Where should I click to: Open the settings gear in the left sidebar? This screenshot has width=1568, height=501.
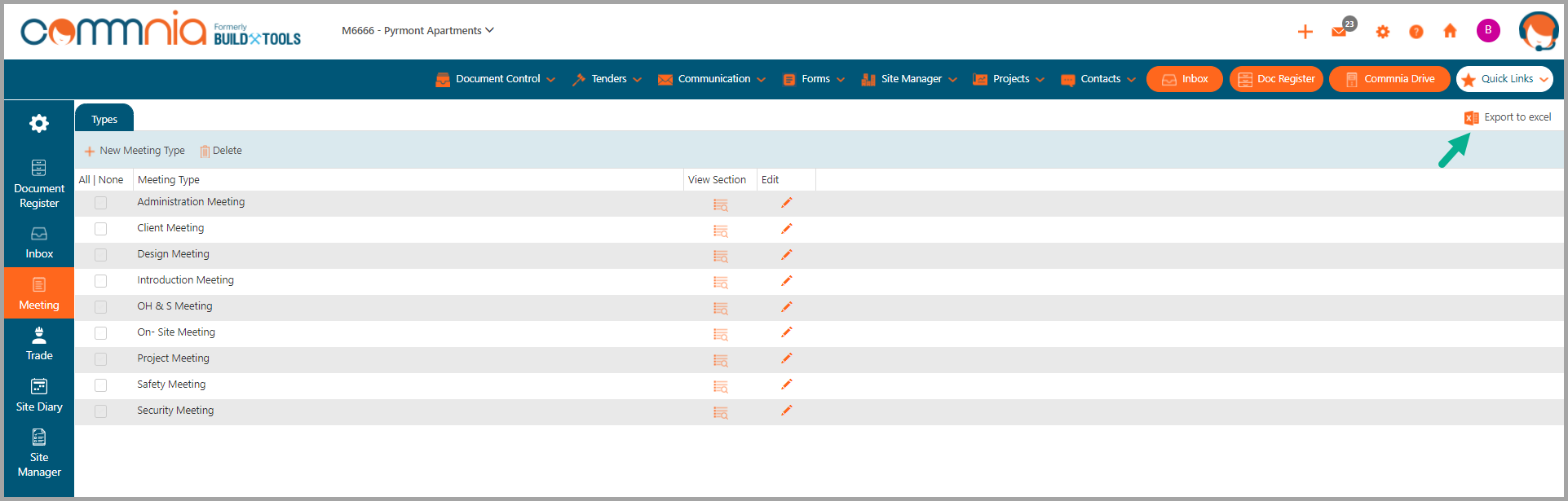pos(39,123)
